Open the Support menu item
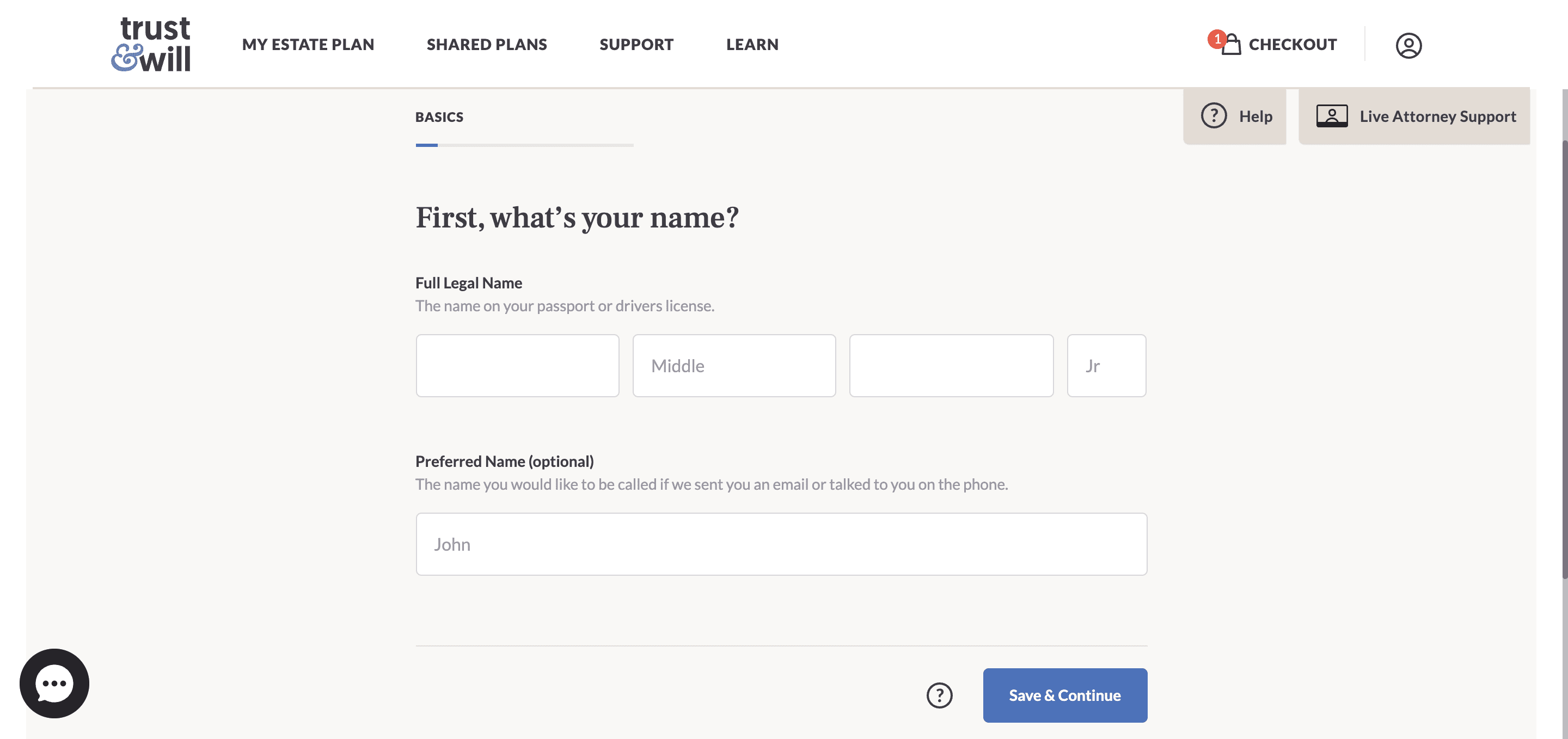Viewport: 1568px width, 739px height. pos(636,45)
